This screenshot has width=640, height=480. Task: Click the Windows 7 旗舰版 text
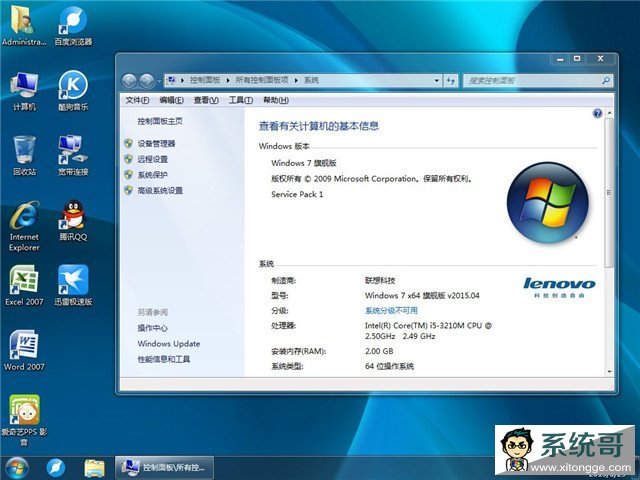point(304,163)
